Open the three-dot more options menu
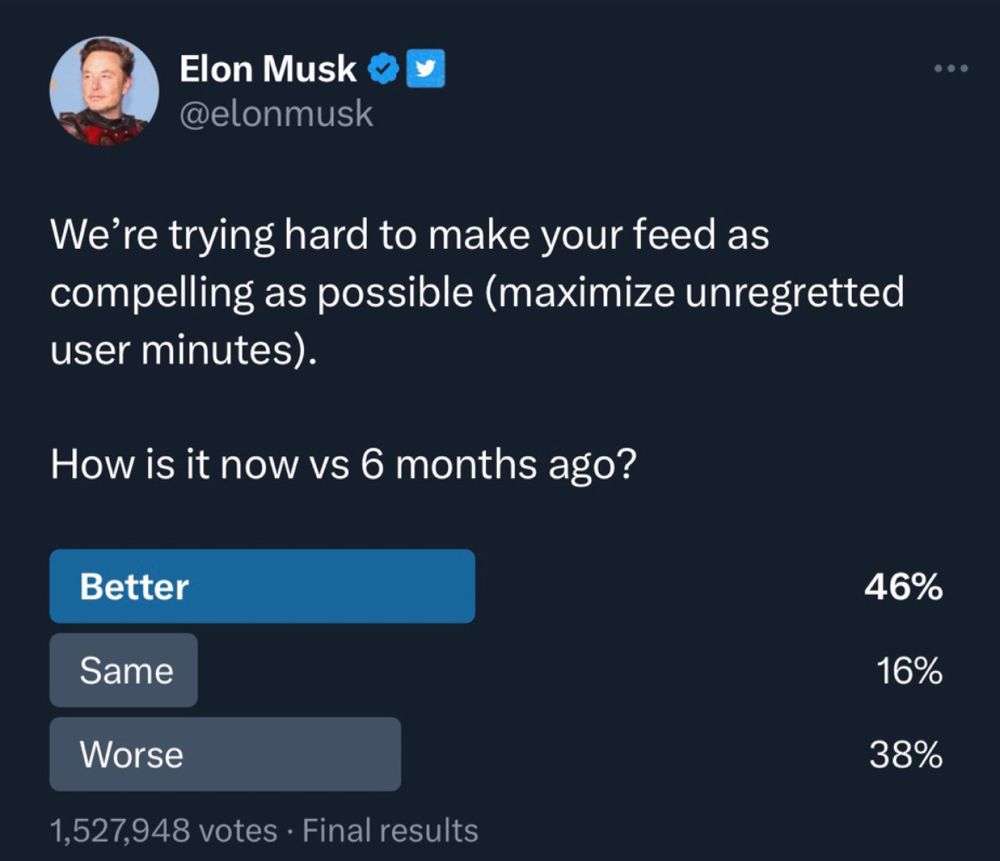This screenshot has height=861, width=1000. tap(948, 68)
